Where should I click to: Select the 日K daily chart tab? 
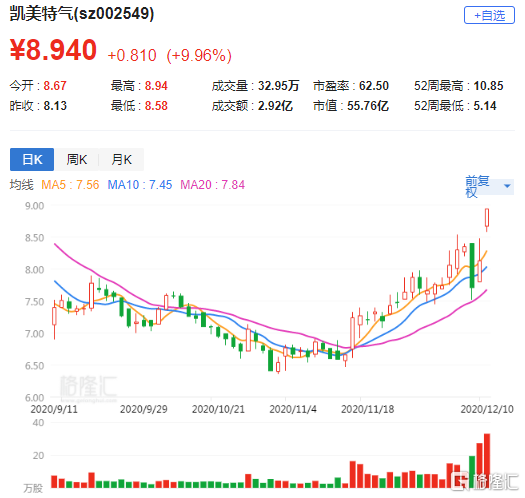(x=32, y=159)
